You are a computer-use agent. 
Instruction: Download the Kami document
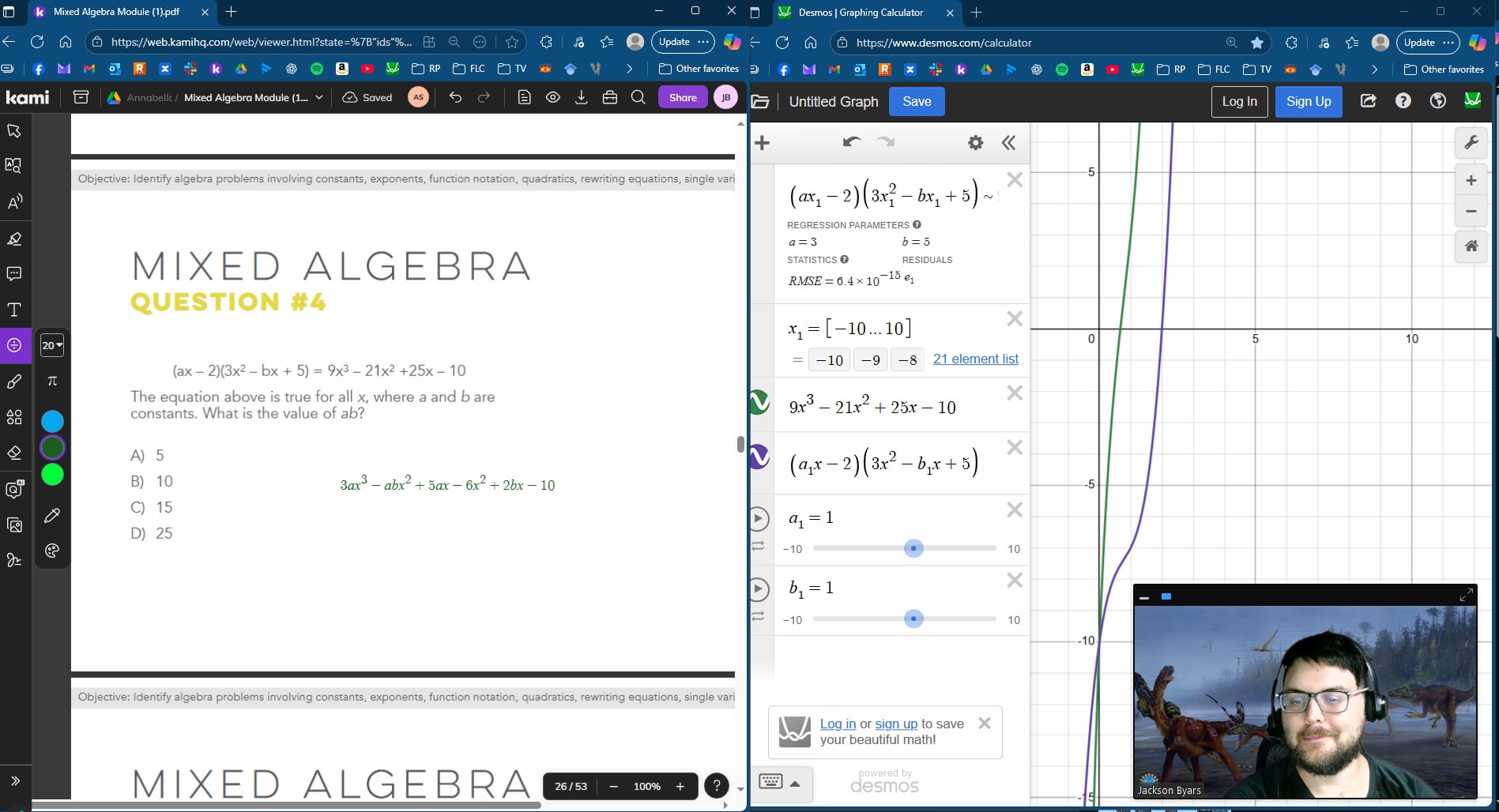[x=581, y=97]
